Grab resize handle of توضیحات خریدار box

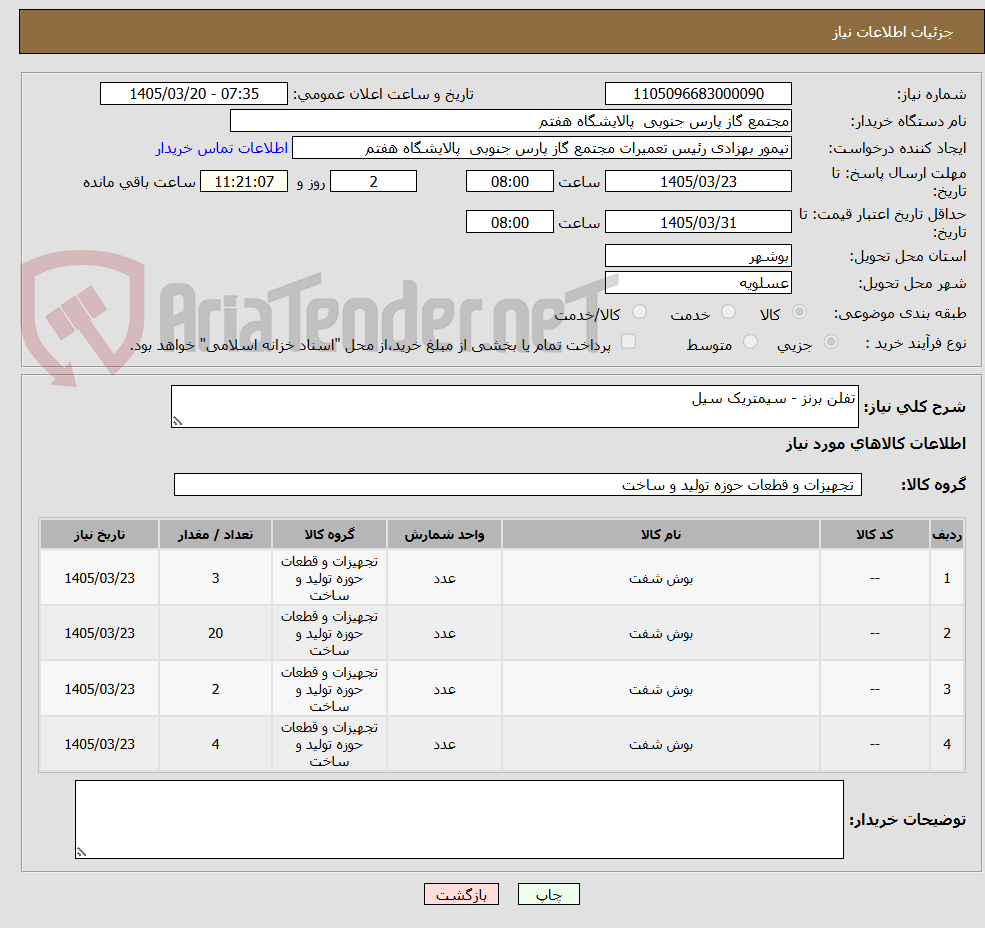tap(81, 853)
